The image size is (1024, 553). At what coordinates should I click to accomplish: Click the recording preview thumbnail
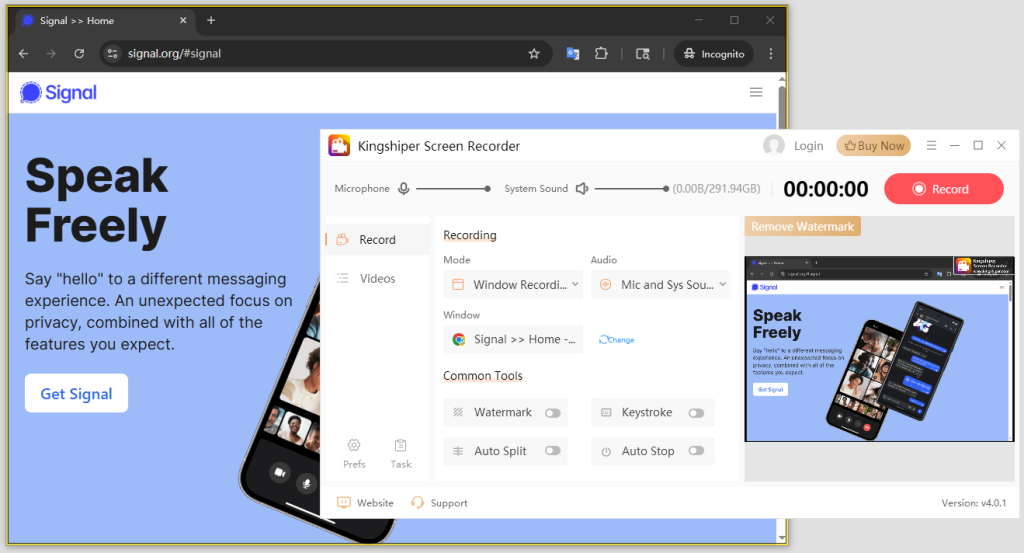(879, 349)
